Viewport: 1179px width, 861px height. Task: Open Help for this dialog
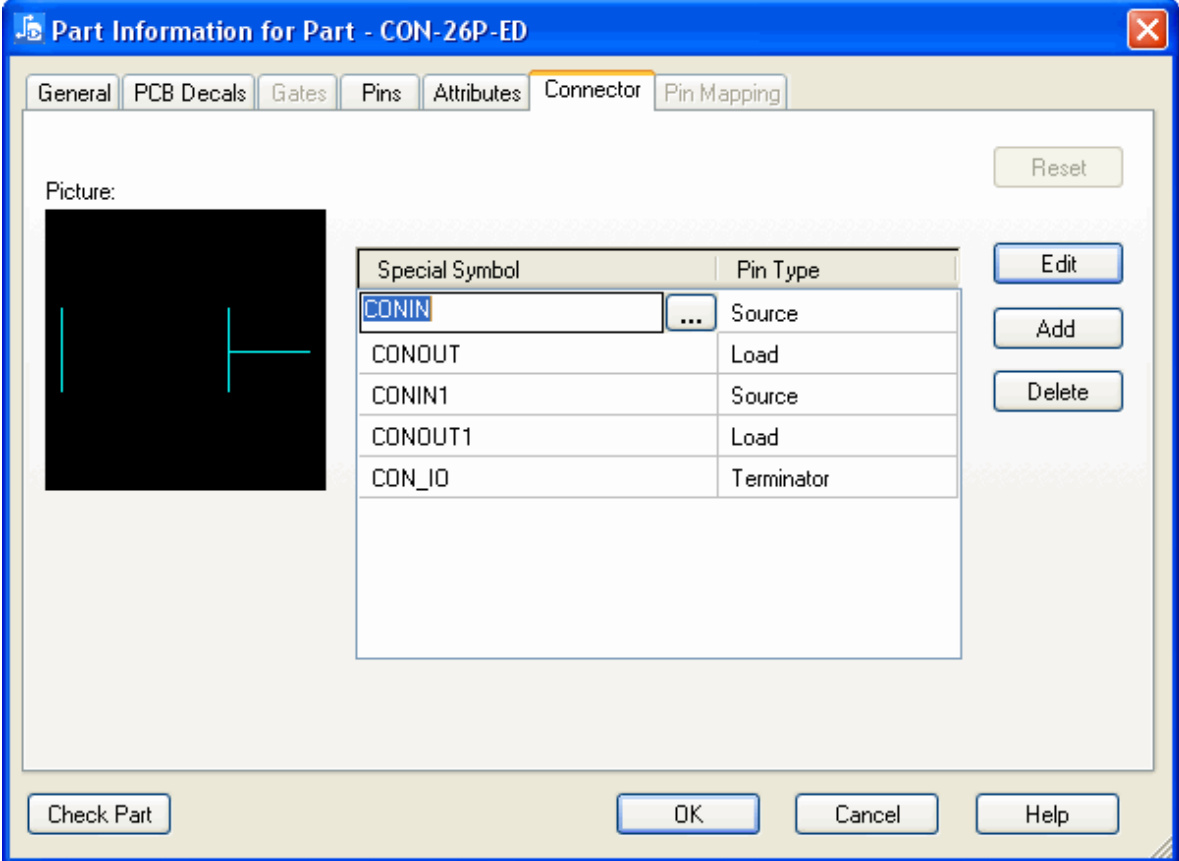coord(1046,814)
